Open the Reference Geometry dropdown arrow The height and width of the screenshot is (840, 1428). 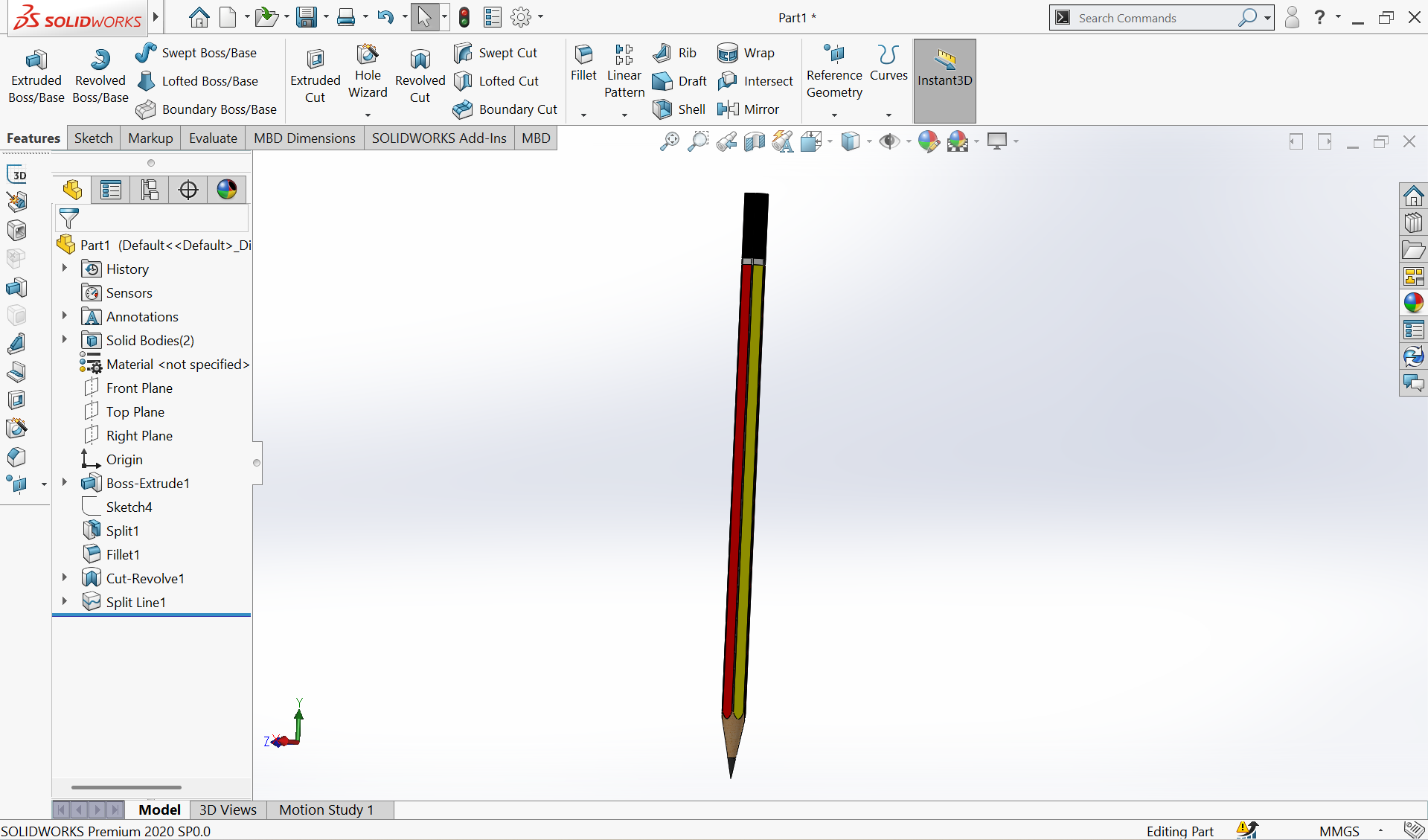(834, 115)
